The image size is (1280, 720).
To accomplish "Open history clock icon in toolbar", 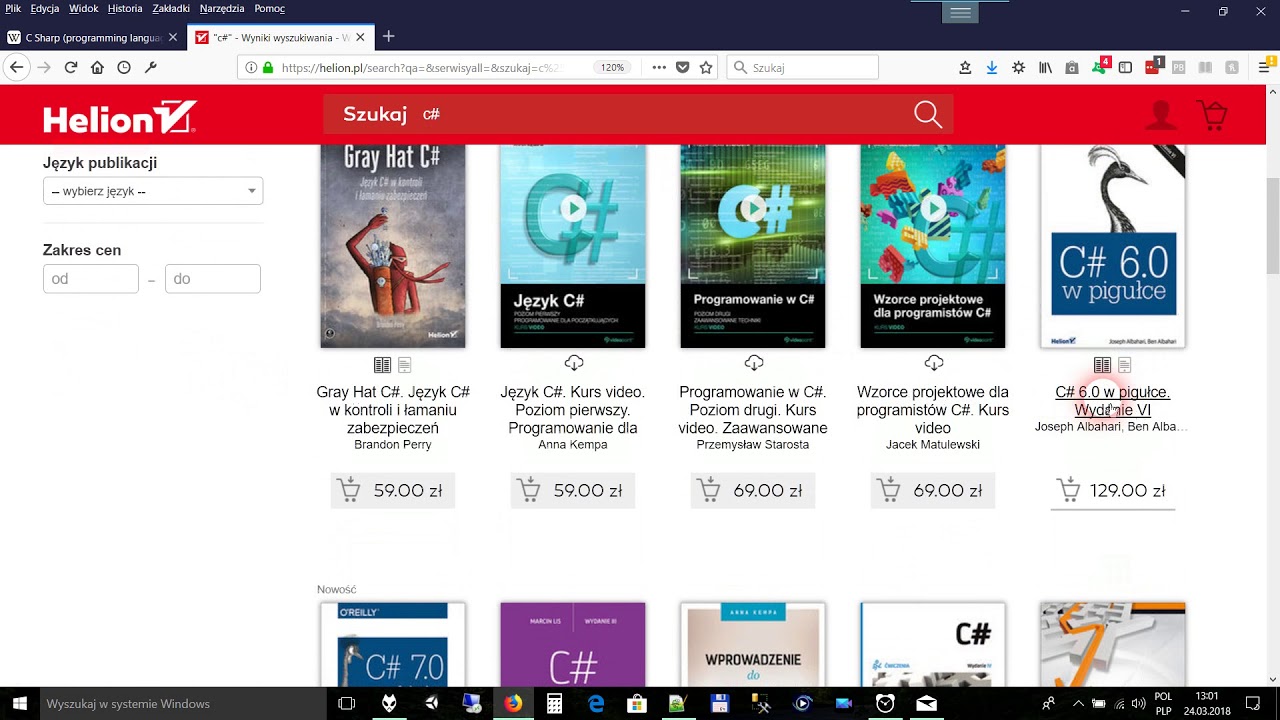I will (x=124, y=67).
